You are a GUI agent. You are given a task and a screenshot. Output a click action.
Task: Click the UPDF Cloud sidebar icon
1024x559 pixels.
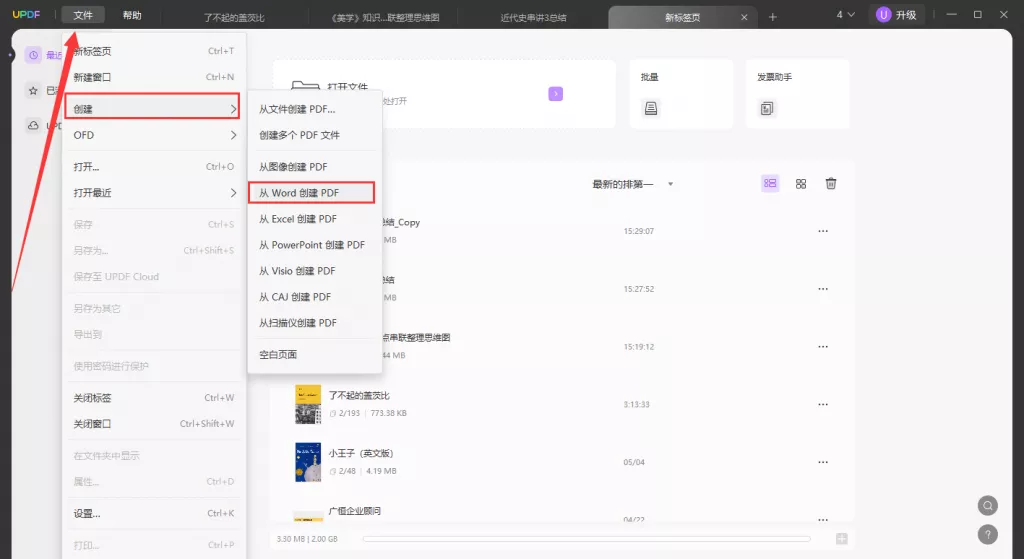[33, 125]
